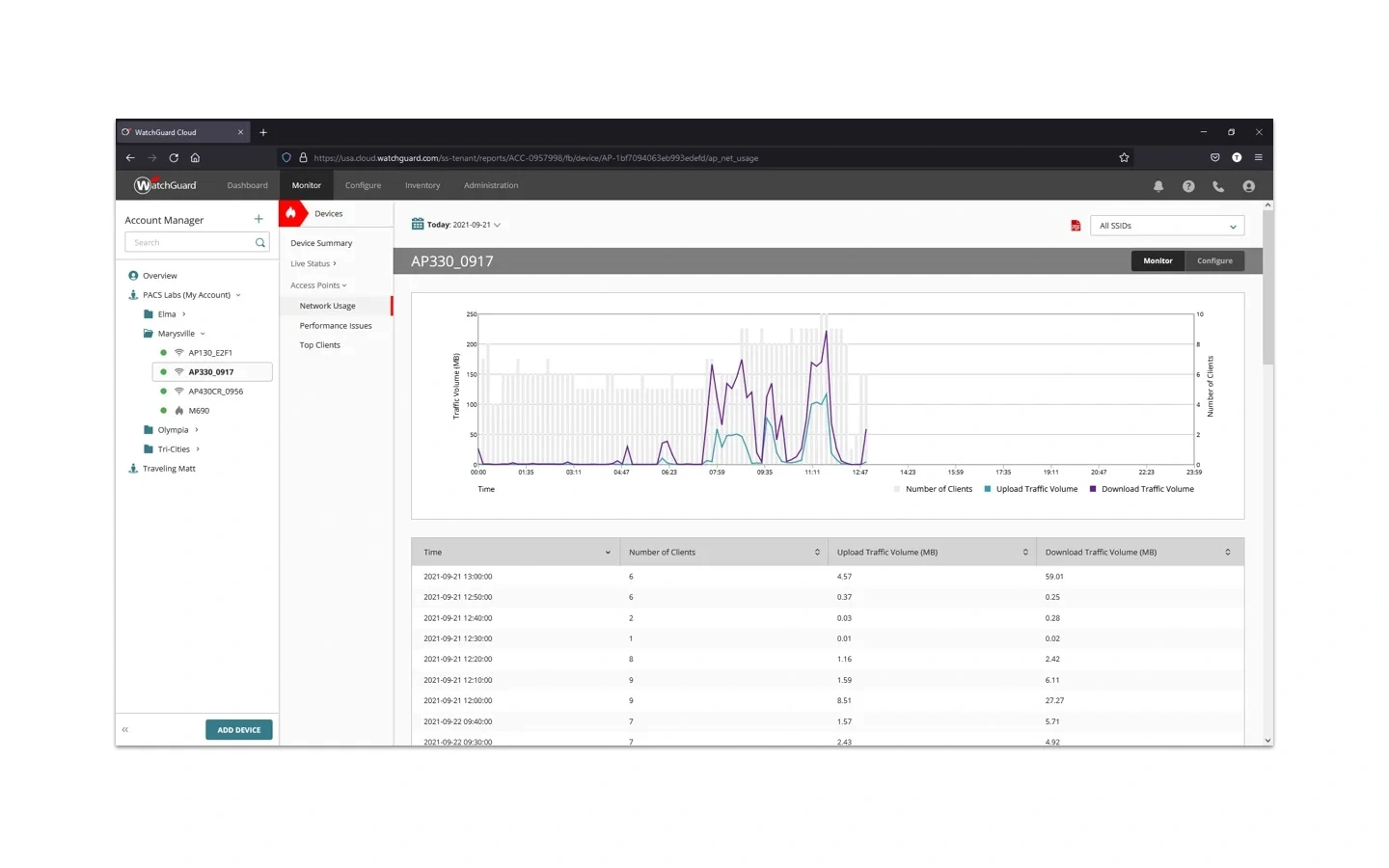This screenshot has height=868, width=1389.
Task: Sort by Upload Traffic Volume (MB) column
Action: pyautogui.click(x=932, y=553)
